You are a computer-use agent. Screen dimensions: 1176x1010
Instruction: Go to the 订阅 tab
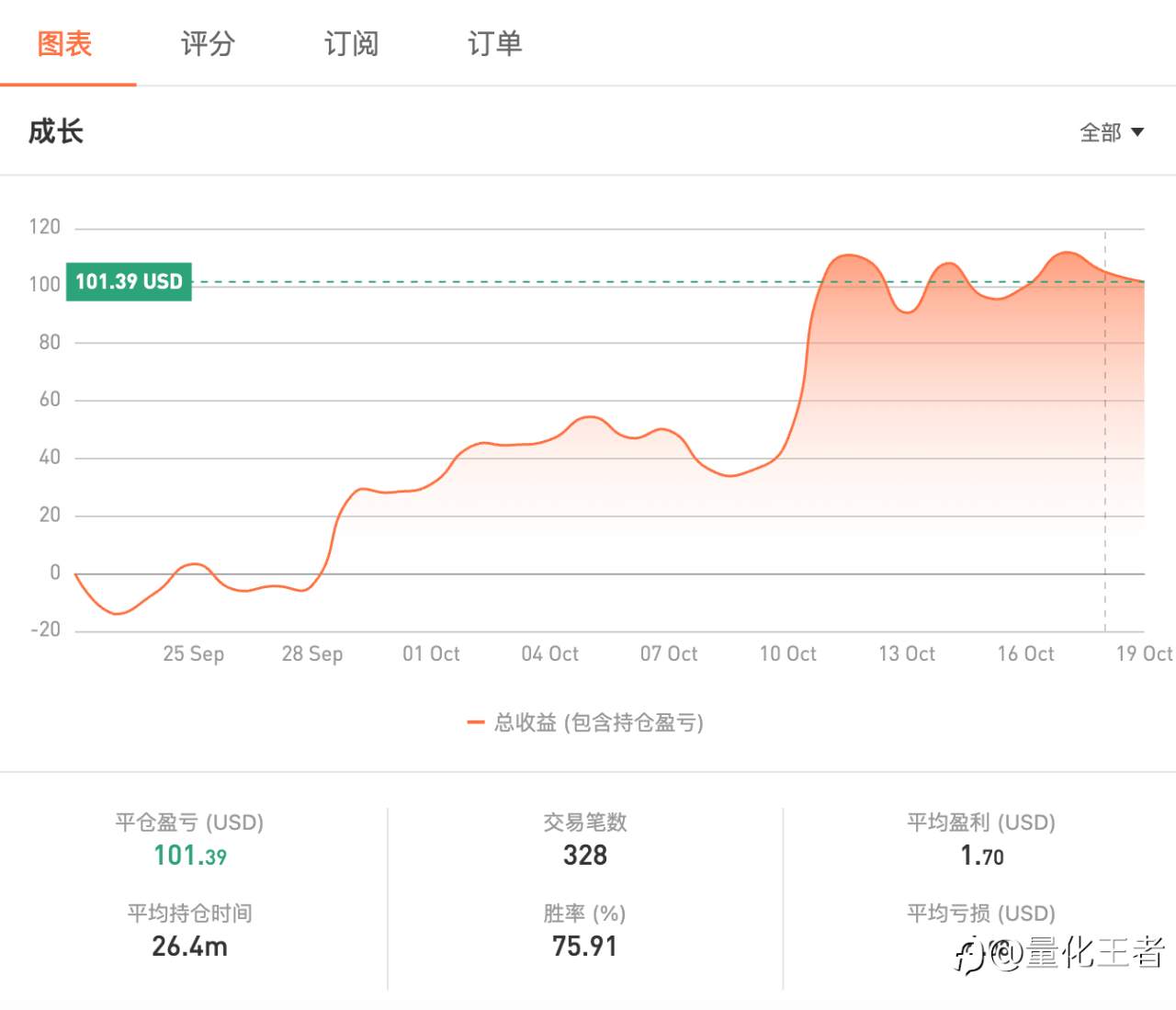[x=351, y=43]
